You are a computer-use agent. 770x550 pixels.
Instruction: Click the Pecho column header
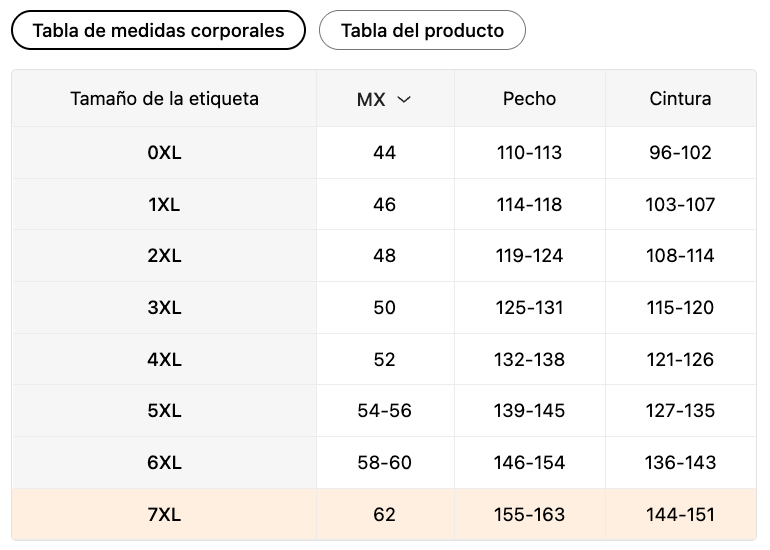tap(529, 99)
